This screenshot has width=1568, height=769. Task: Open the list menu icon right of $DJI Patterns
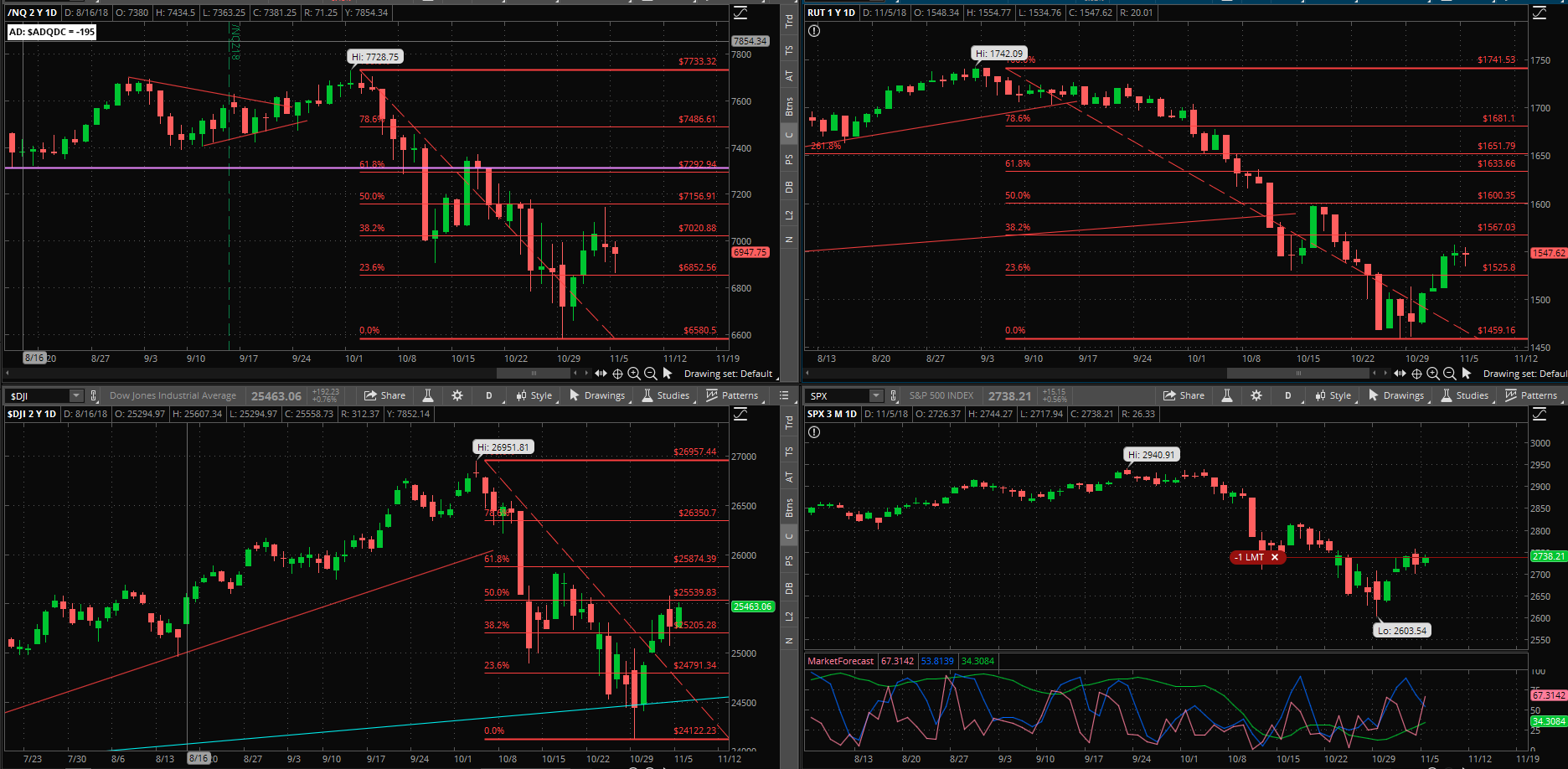click(784, 395)
